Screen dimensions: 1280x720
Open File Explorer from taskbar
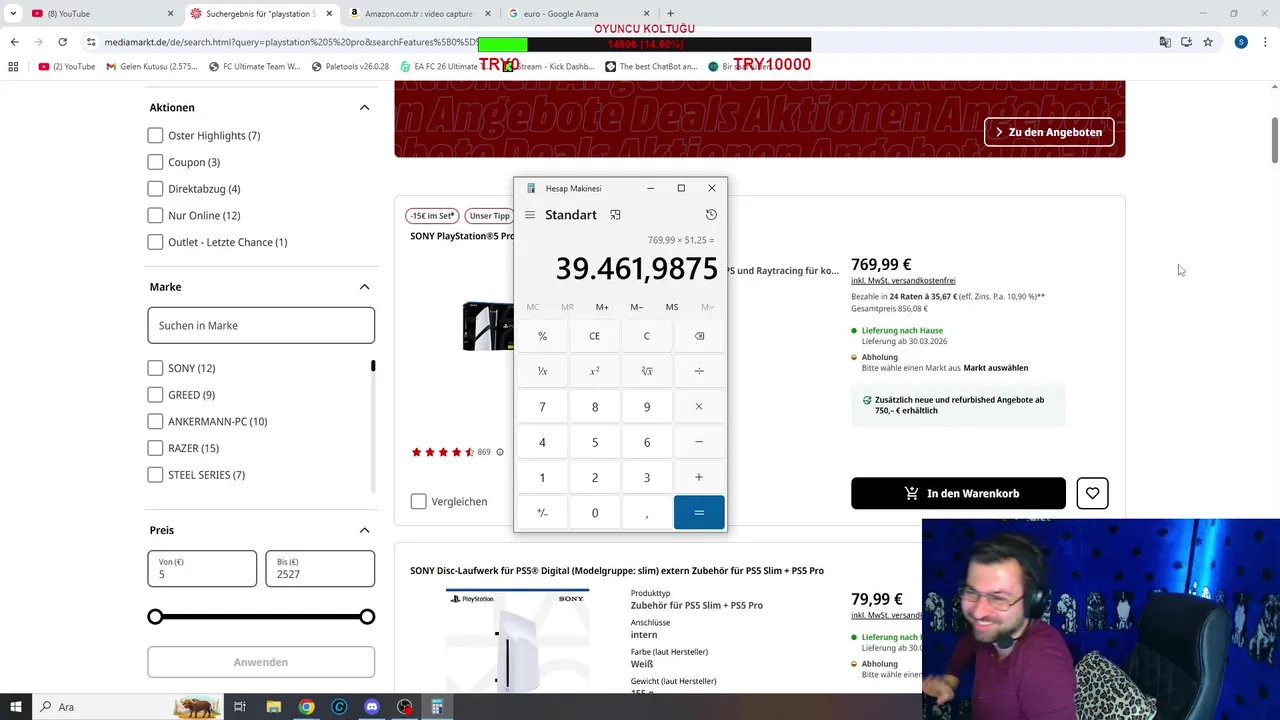(274, 707)
